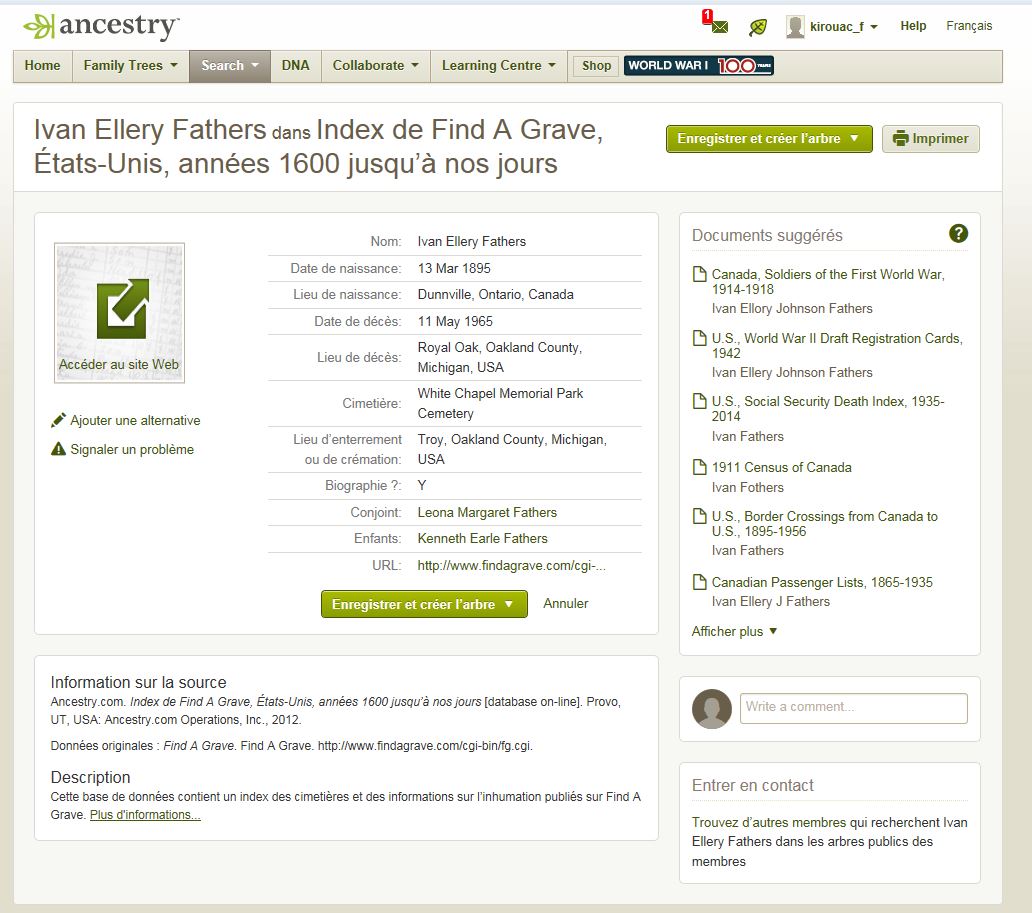This screenshot has height=913, width=1032.
Task: Click spouse name Leona Margaret Fathers
Action: point(487,512)
